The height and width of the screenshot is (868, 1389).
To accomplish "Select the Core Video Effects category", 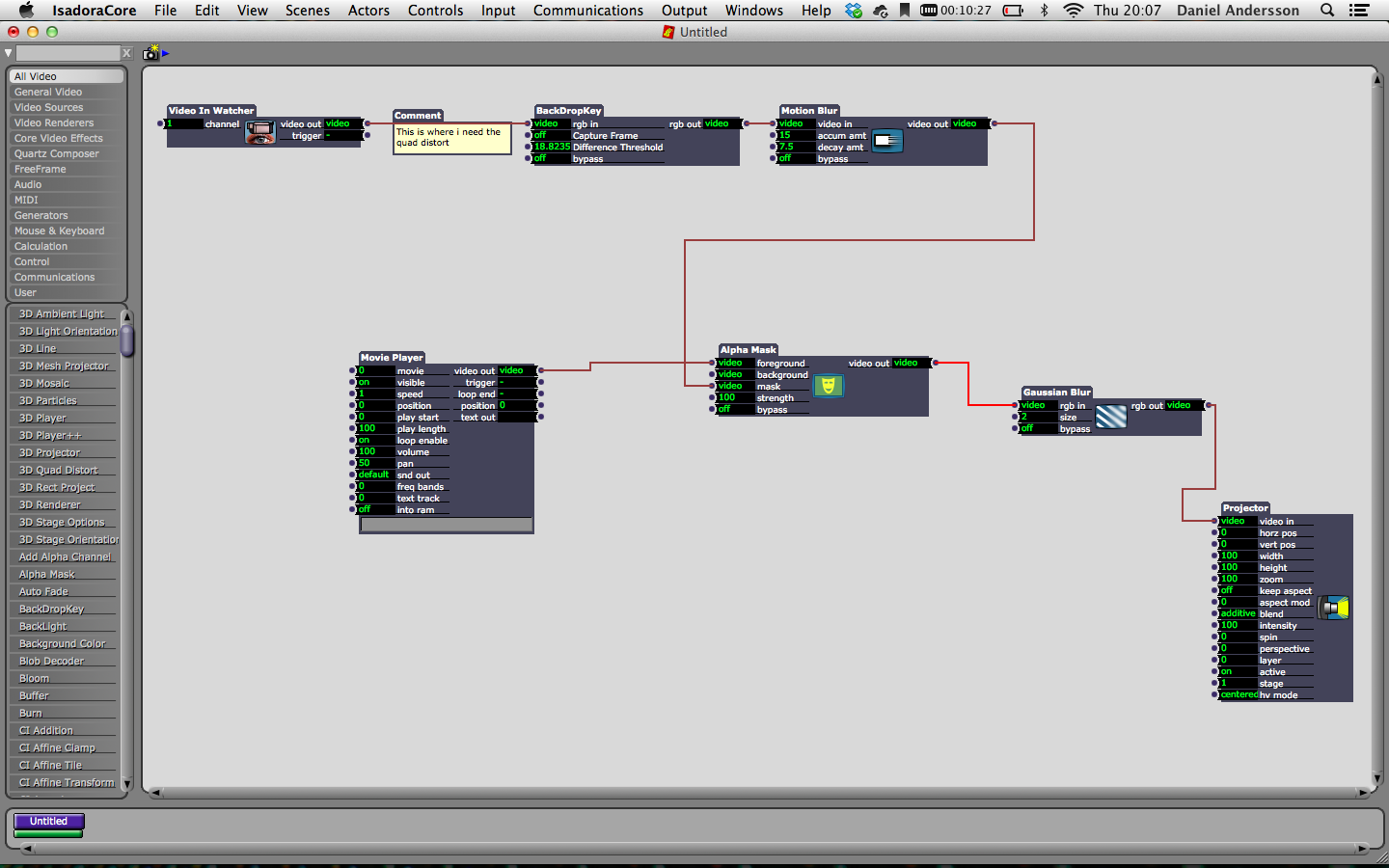I will (x=68, y=138).
